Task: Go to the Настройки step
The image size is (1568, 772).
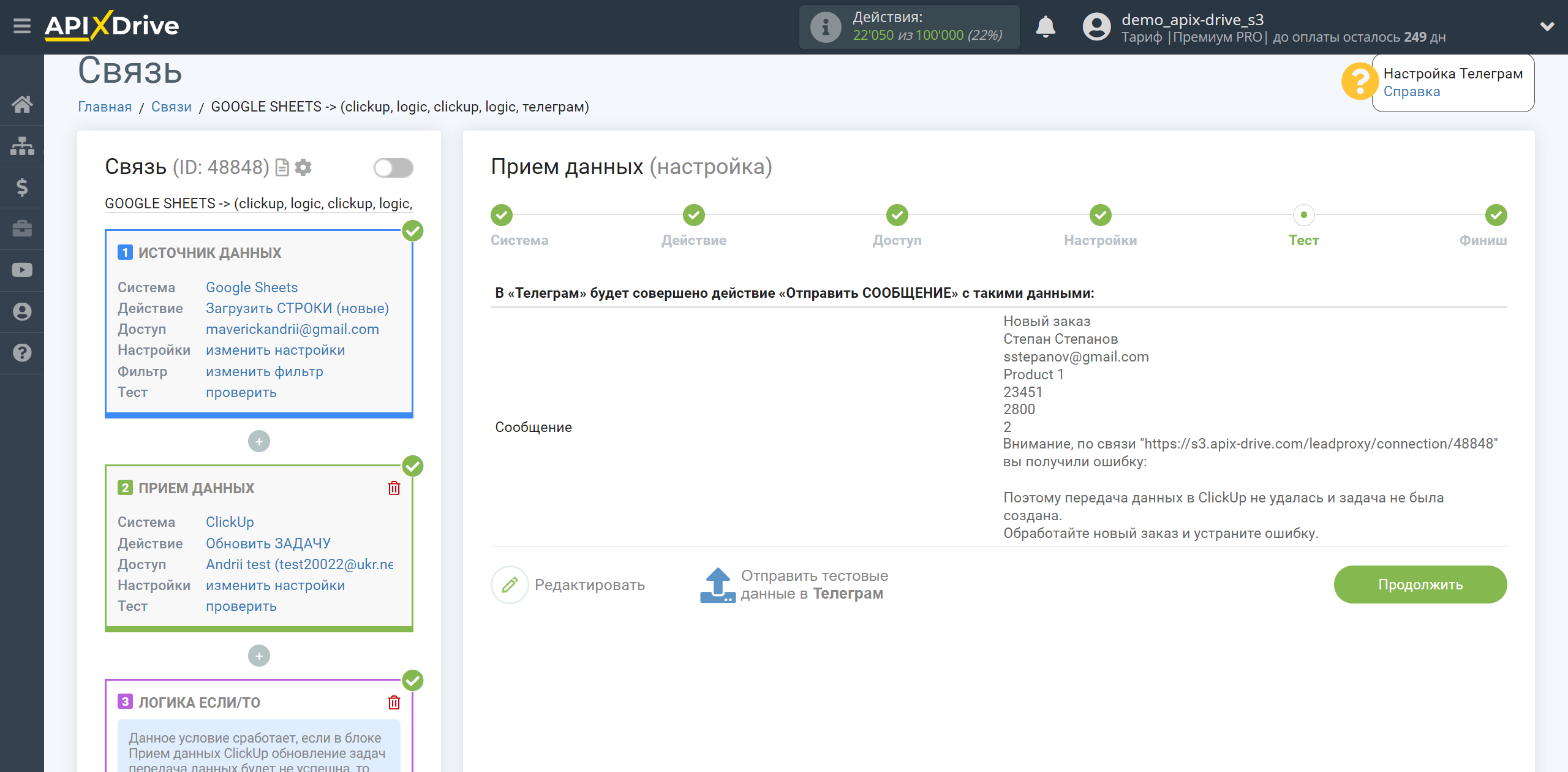Action: click(x=1101, y=215)
